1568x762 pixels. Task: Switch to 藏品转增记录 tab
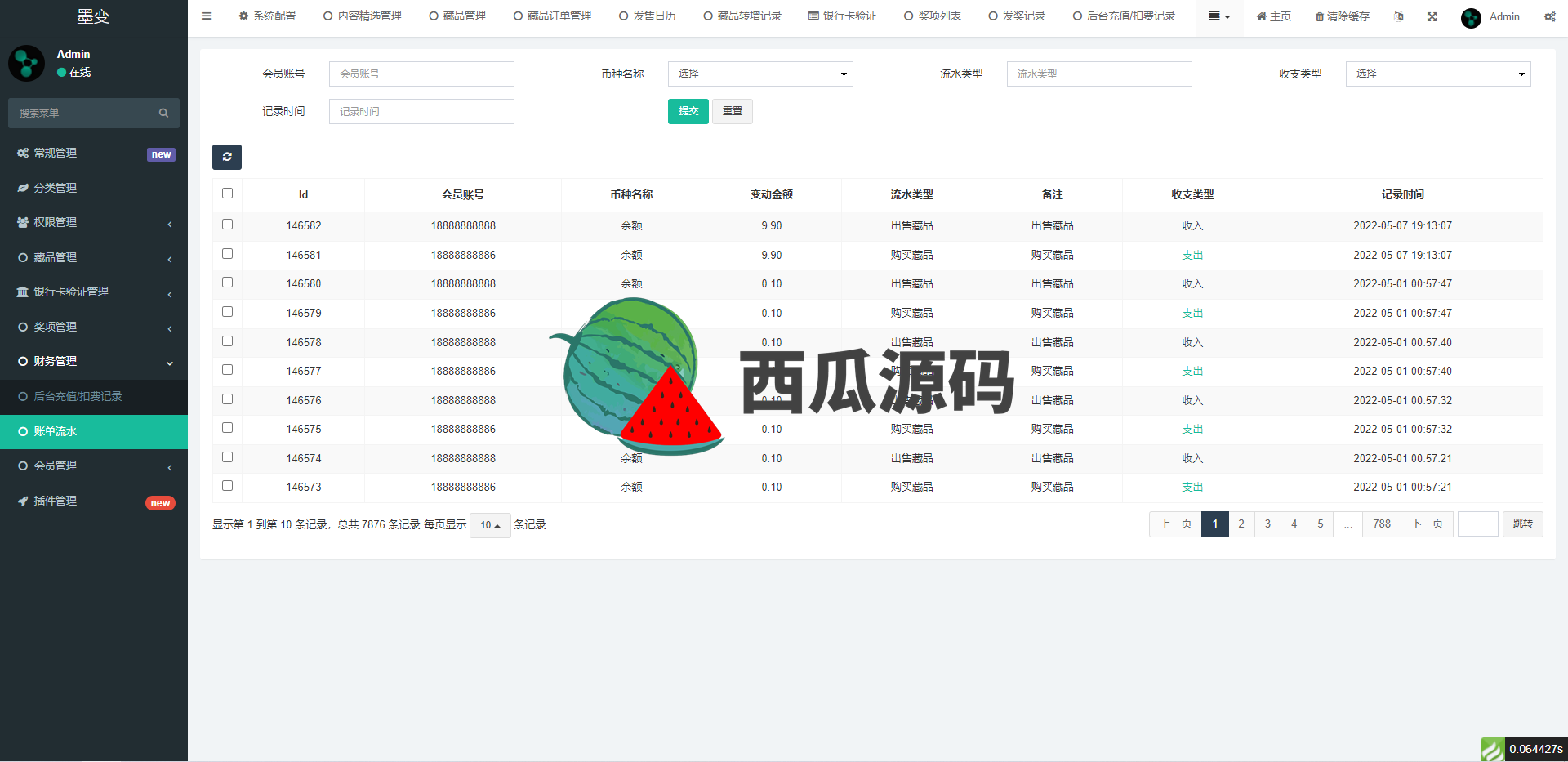tap(742, 16)
